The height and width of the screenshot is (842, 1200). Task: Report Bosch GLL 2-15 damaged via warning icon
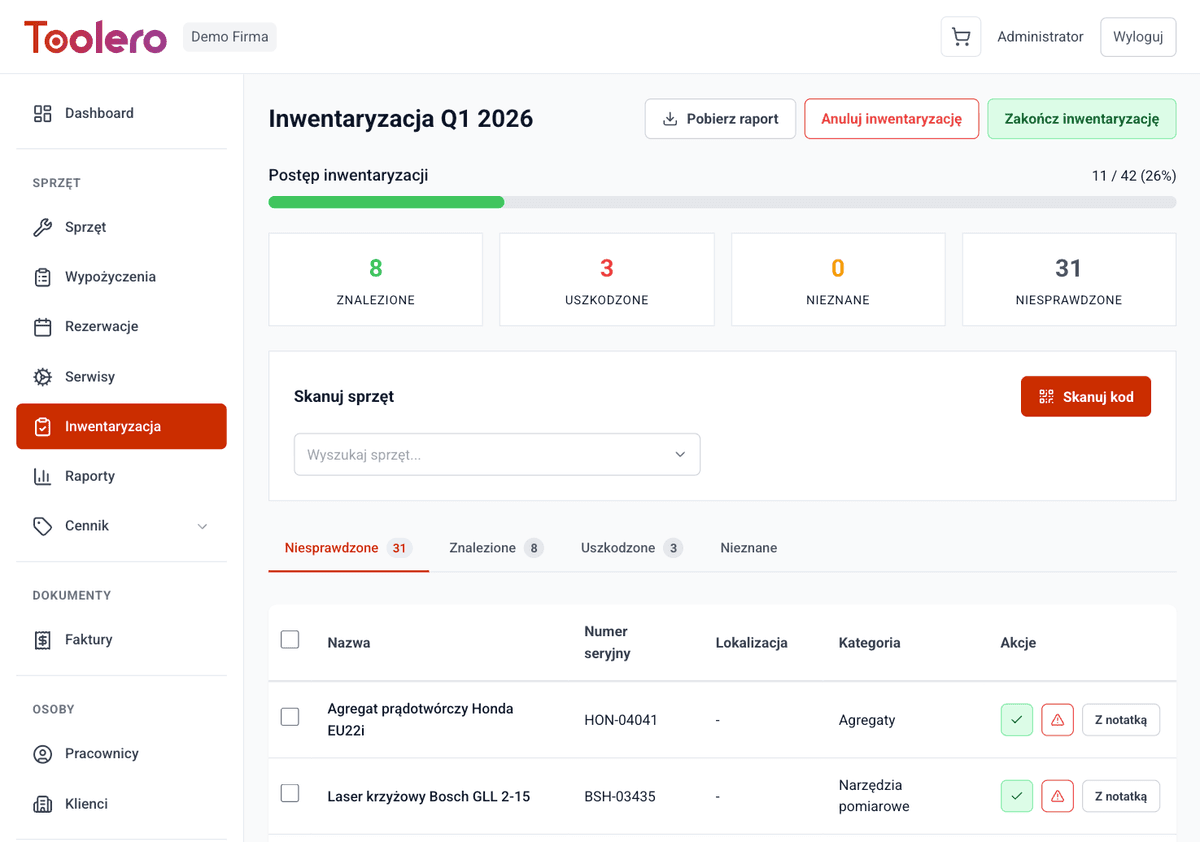click(1057, 795)
